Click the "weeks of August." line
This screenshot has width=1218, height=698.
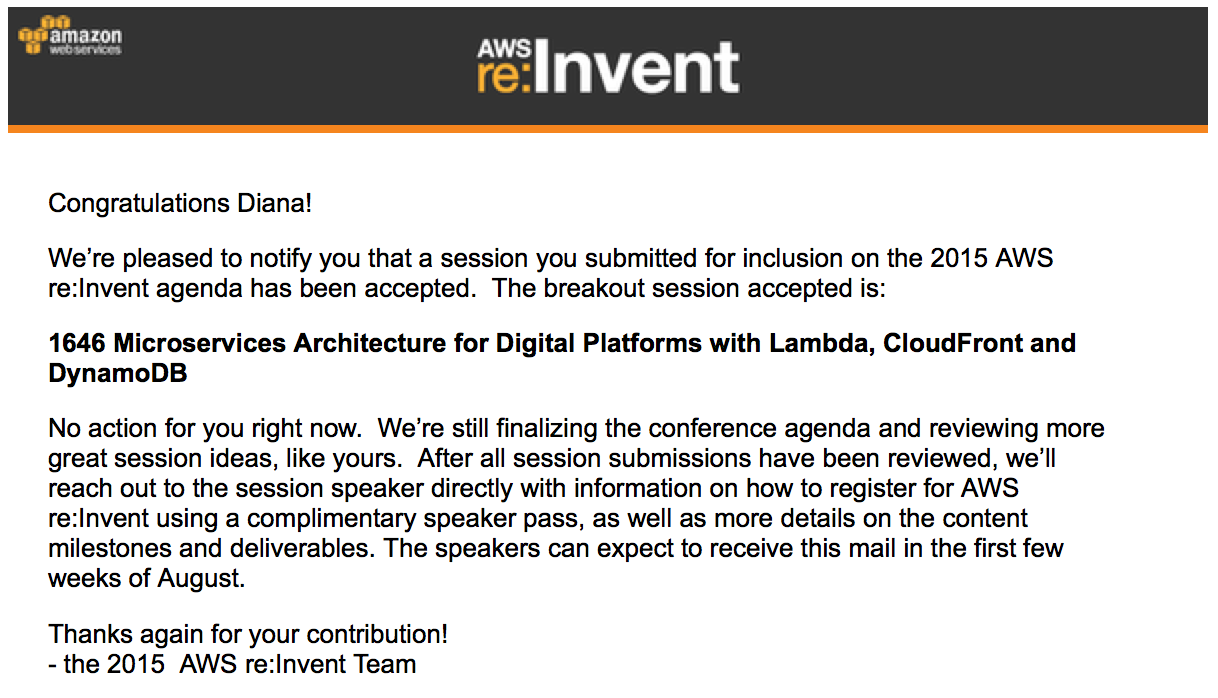tap(147, 580)
